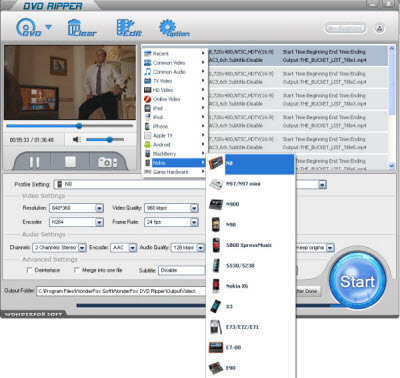Click the Subtitle field showing Disable
This screenshot has width=400, height=378.
point(182,270)
